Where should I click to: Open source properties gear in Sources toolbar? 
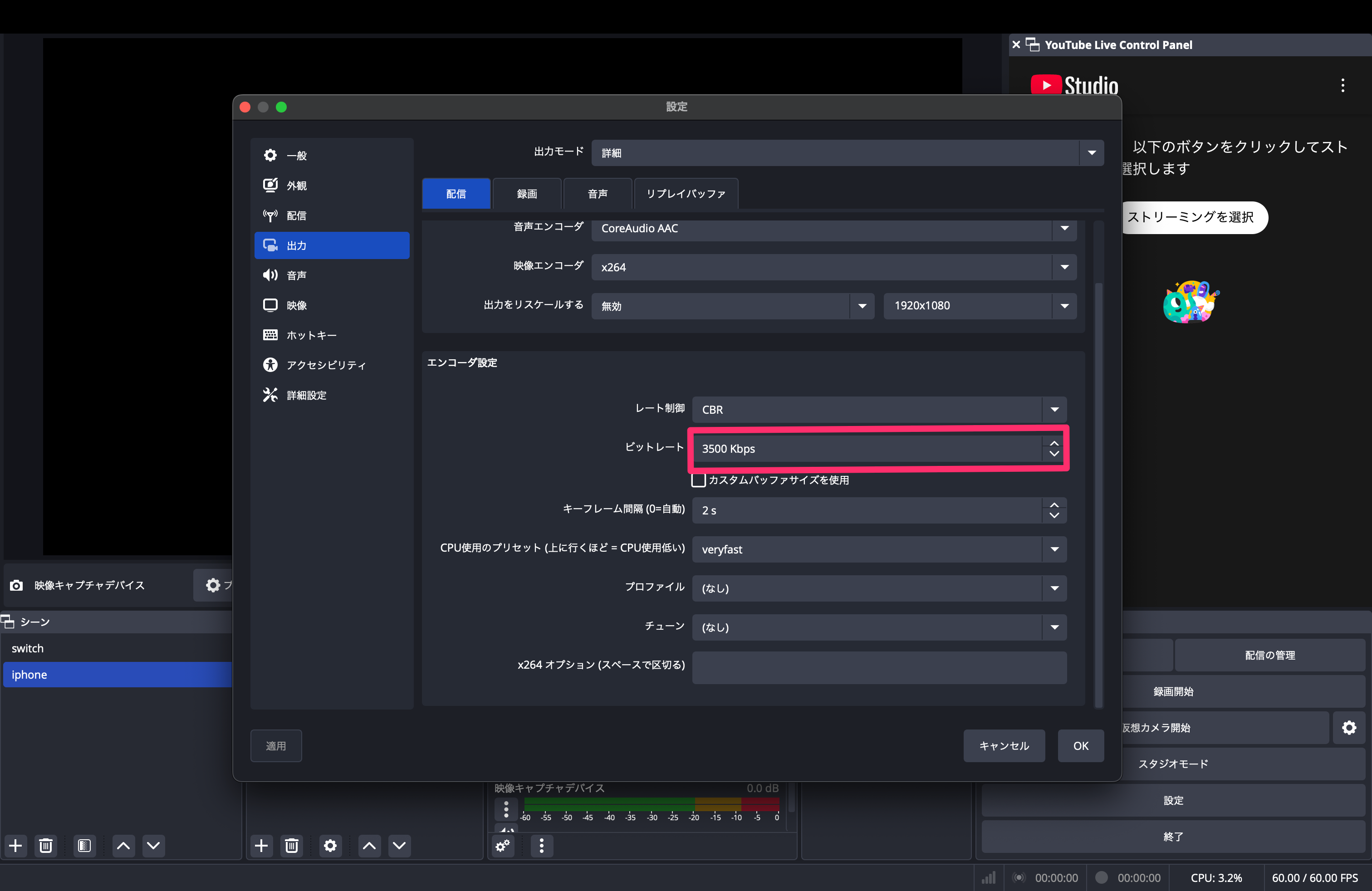tap(330, 846)
